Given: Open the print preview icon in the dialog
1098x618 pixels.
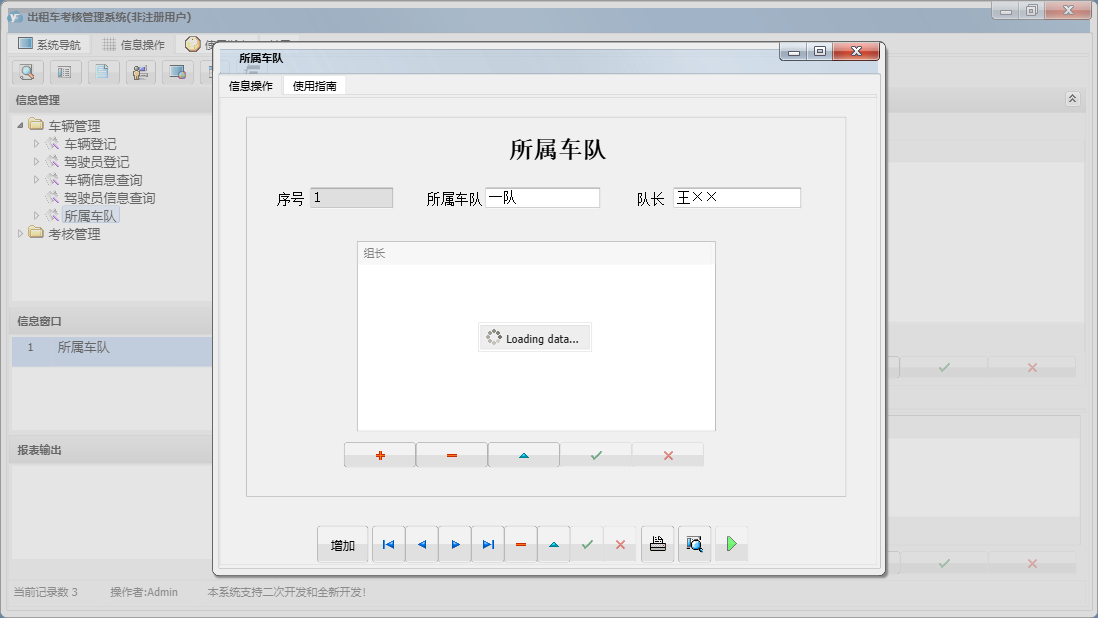Looking at the screenshot, I should pyautogui.click(x=695, y=543).
